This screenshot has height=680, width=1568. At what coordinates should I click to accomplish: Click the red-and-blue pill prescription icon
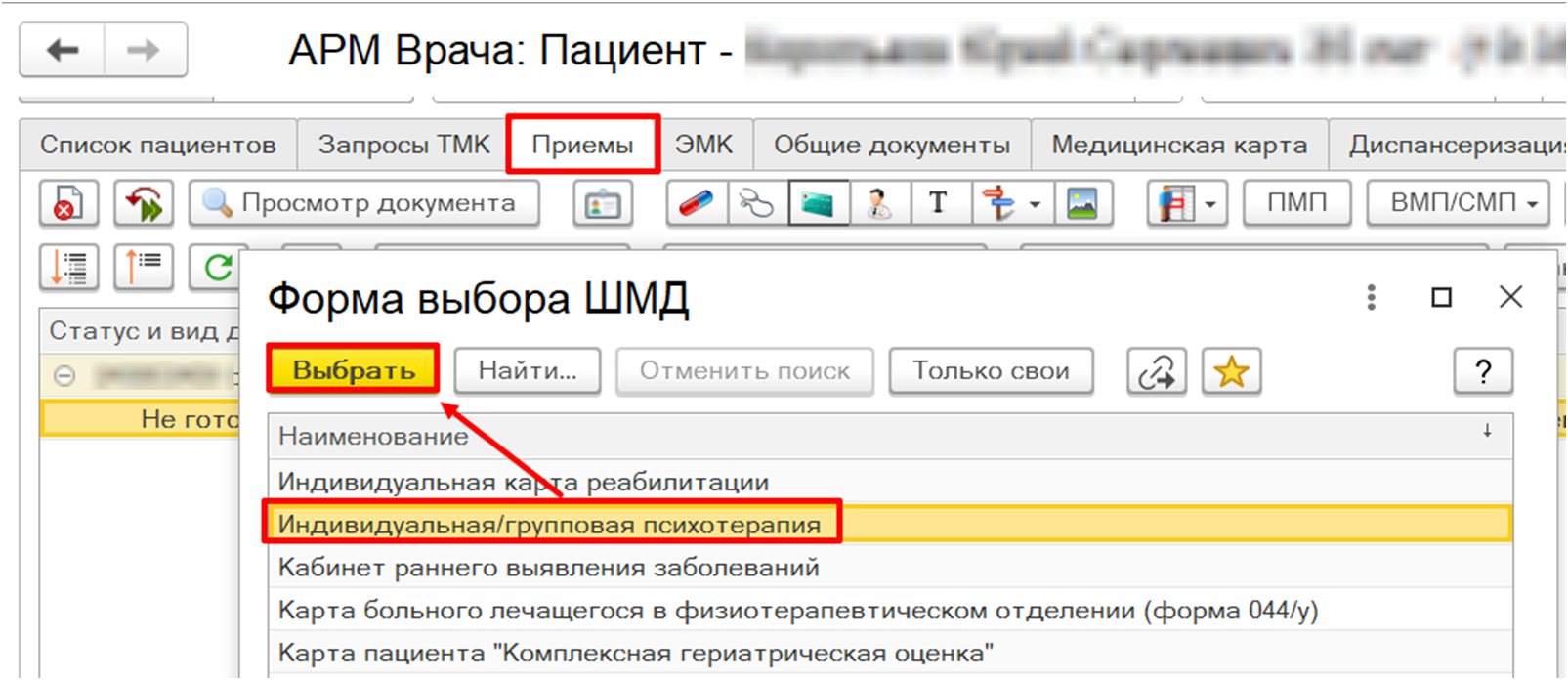(x=697, y=204)
